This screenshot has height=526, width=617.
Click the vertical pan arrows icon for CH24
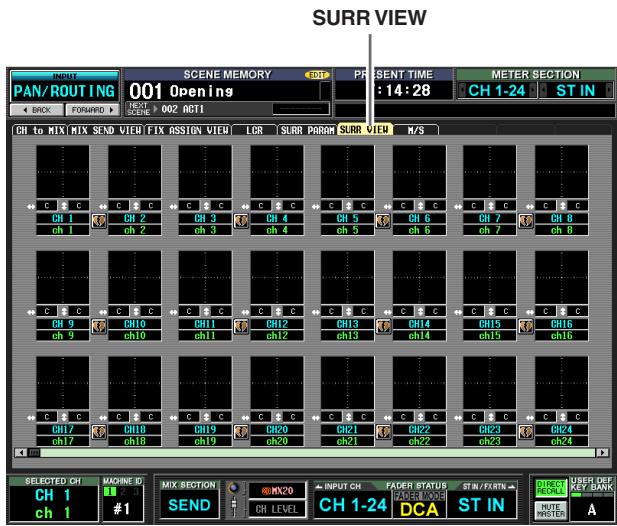coord(562,417)
